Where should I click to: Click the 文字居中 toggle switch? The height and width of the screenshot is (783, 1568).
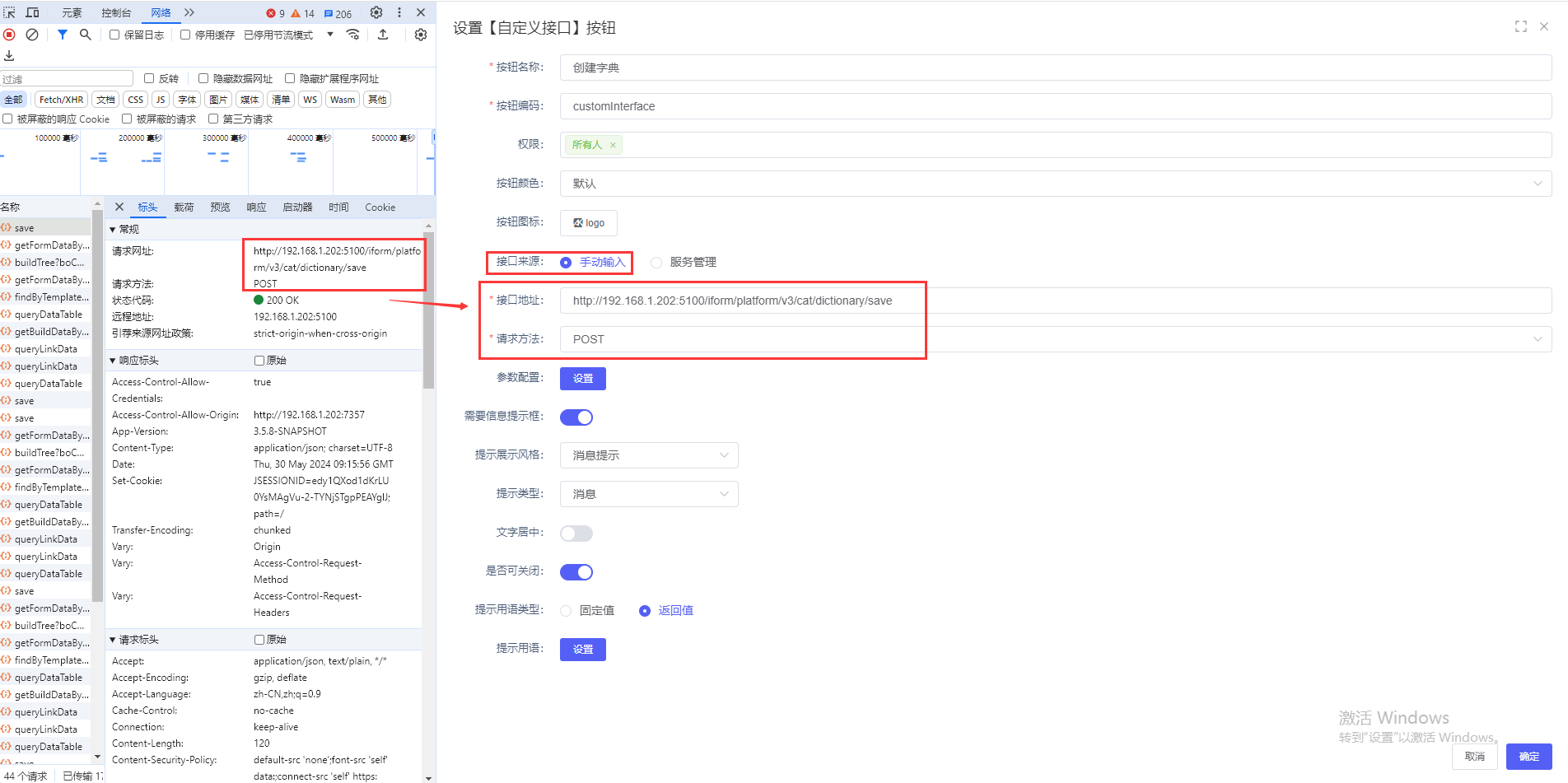click(576, 534)
